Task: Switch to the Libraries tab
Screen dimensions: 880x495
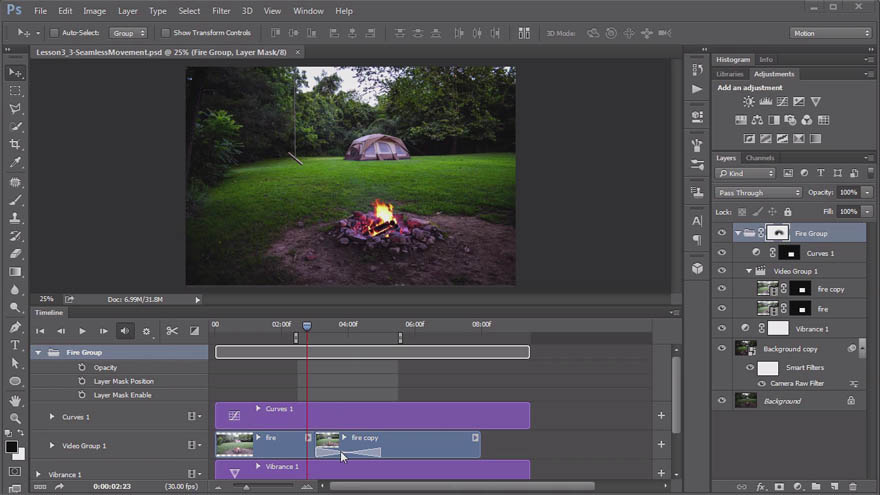Action: click(730, 74)
